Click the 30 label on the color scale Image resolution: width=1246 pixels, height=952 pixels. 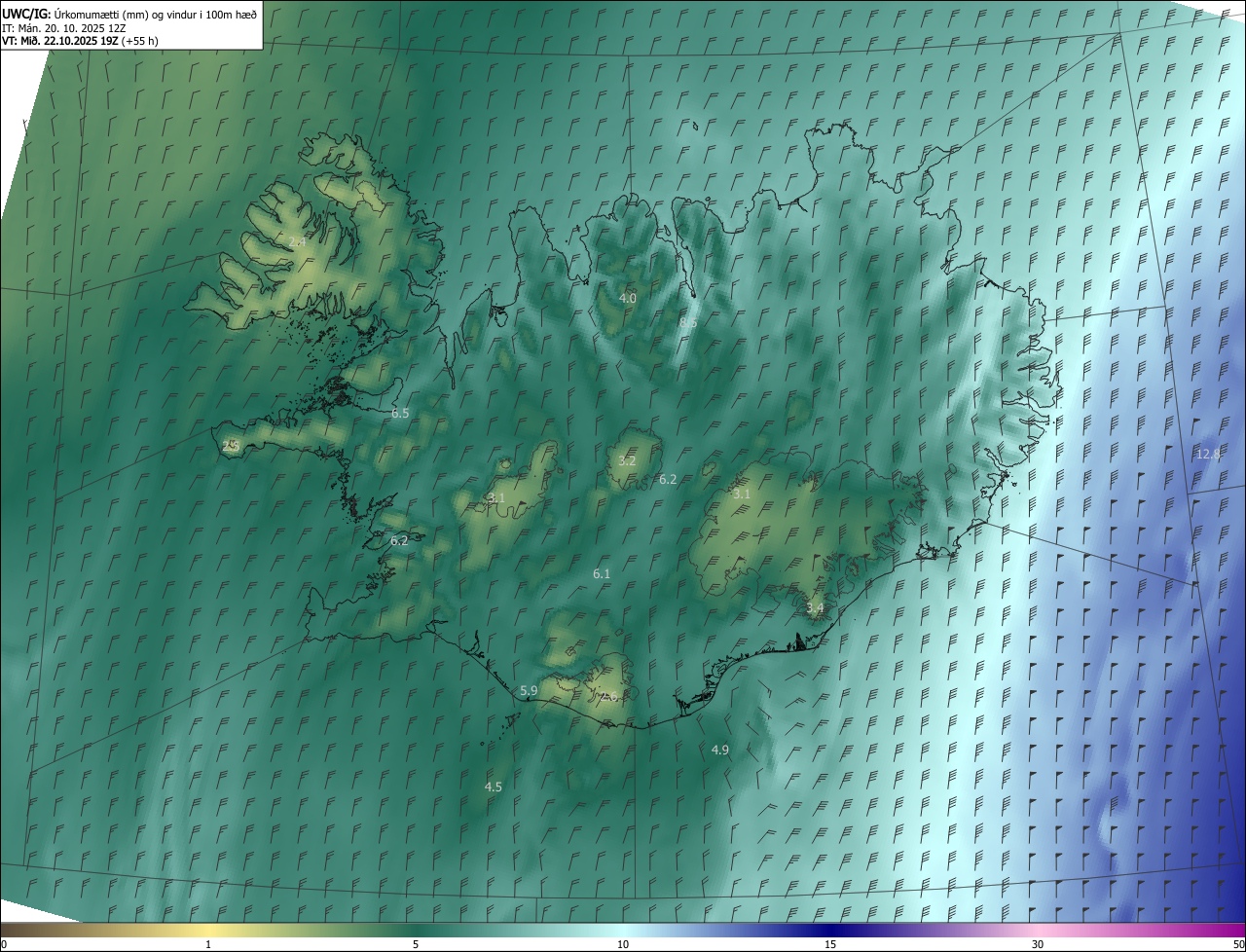1038,944
